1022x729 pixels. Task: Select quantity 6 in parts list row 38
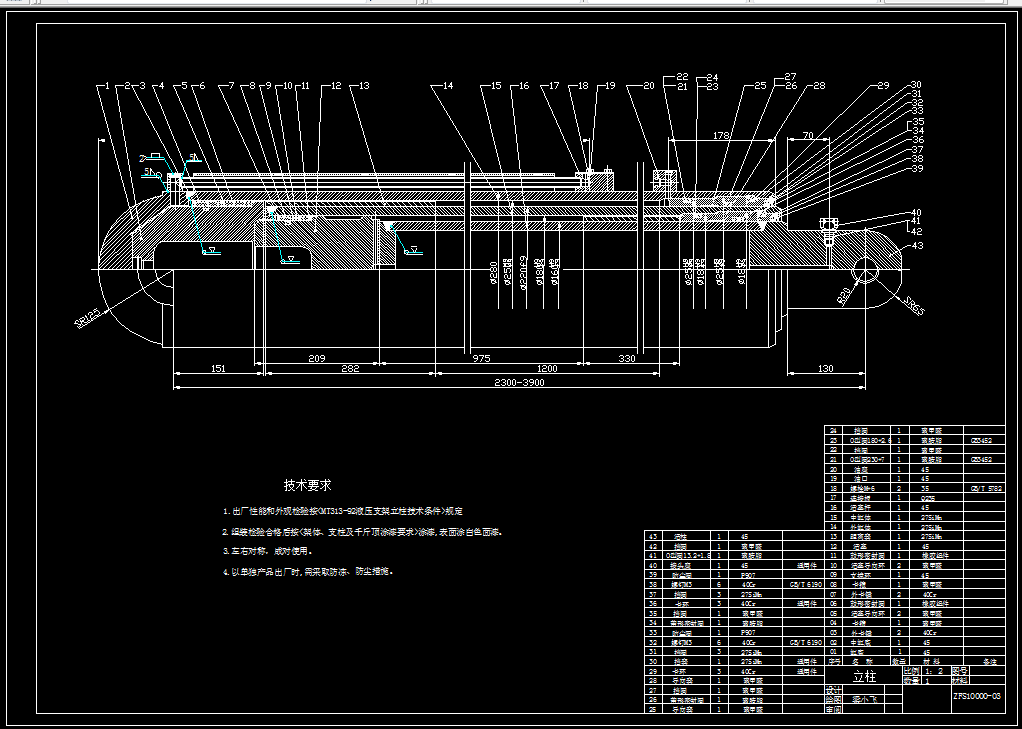(x=718, y=585)
